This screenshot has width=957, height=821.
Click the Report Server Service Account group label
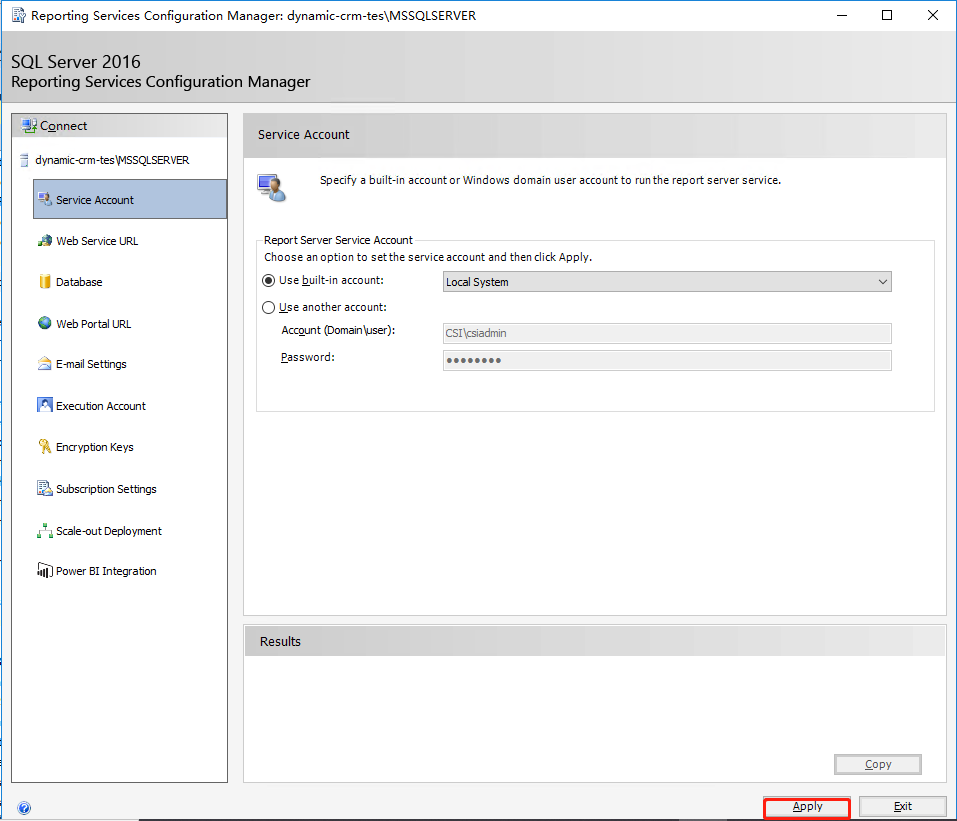(x=338, y=241)
